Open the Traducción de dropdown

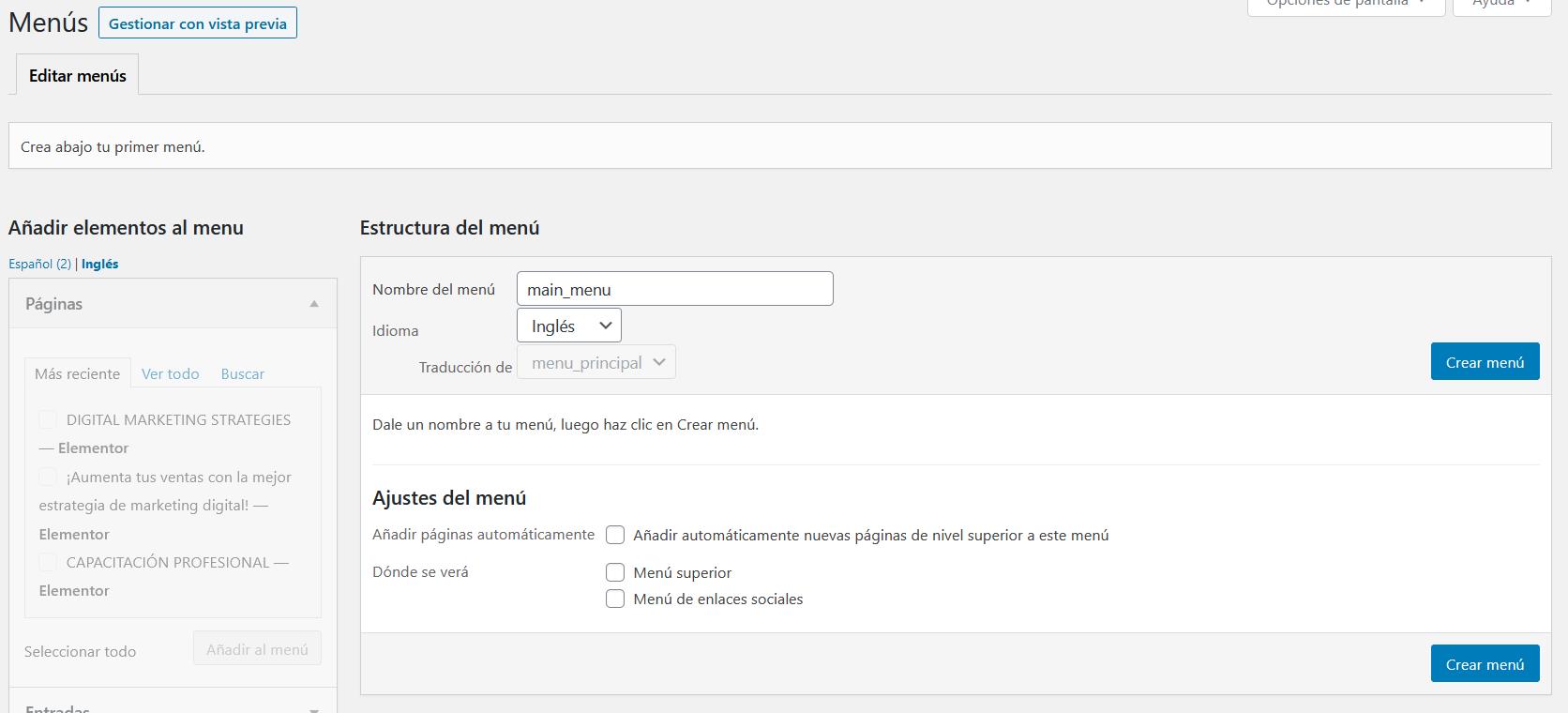tap(595, 363)
